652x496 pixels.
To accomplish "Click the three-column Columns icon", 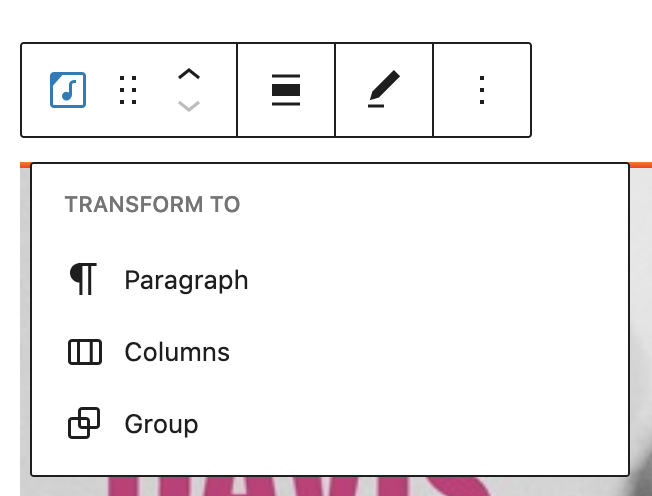I will click(84, 352).
